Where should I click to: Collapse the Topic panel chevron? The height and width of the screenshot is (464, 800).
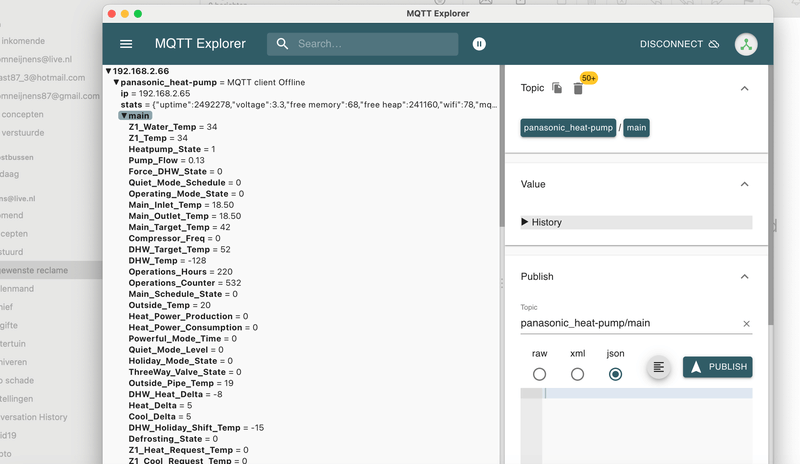pyautogui.click(x=744, y=88)
